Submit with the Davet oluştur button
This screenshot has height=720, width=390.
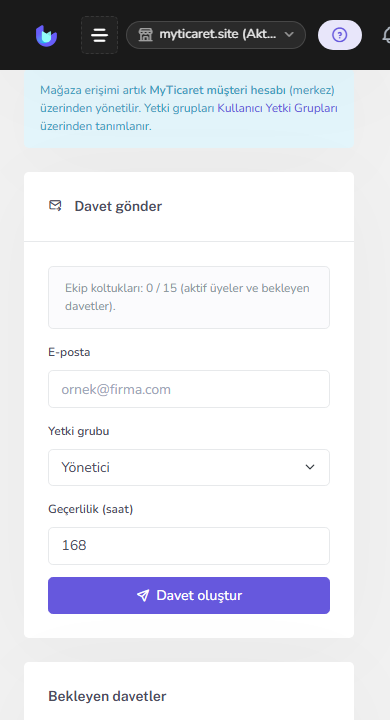[x=189, y=596]
